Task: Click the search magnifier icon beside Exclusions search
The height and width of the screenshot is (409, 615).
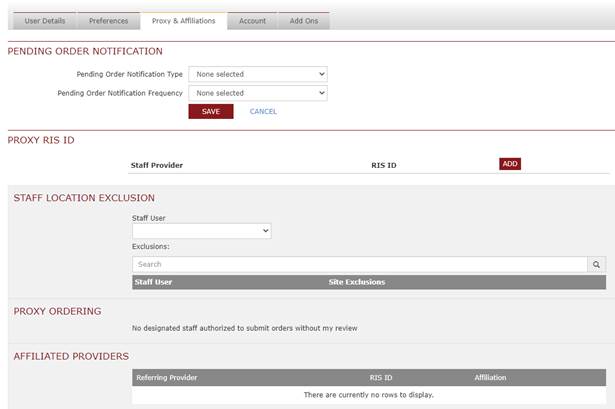Action: tap(597, 265)
